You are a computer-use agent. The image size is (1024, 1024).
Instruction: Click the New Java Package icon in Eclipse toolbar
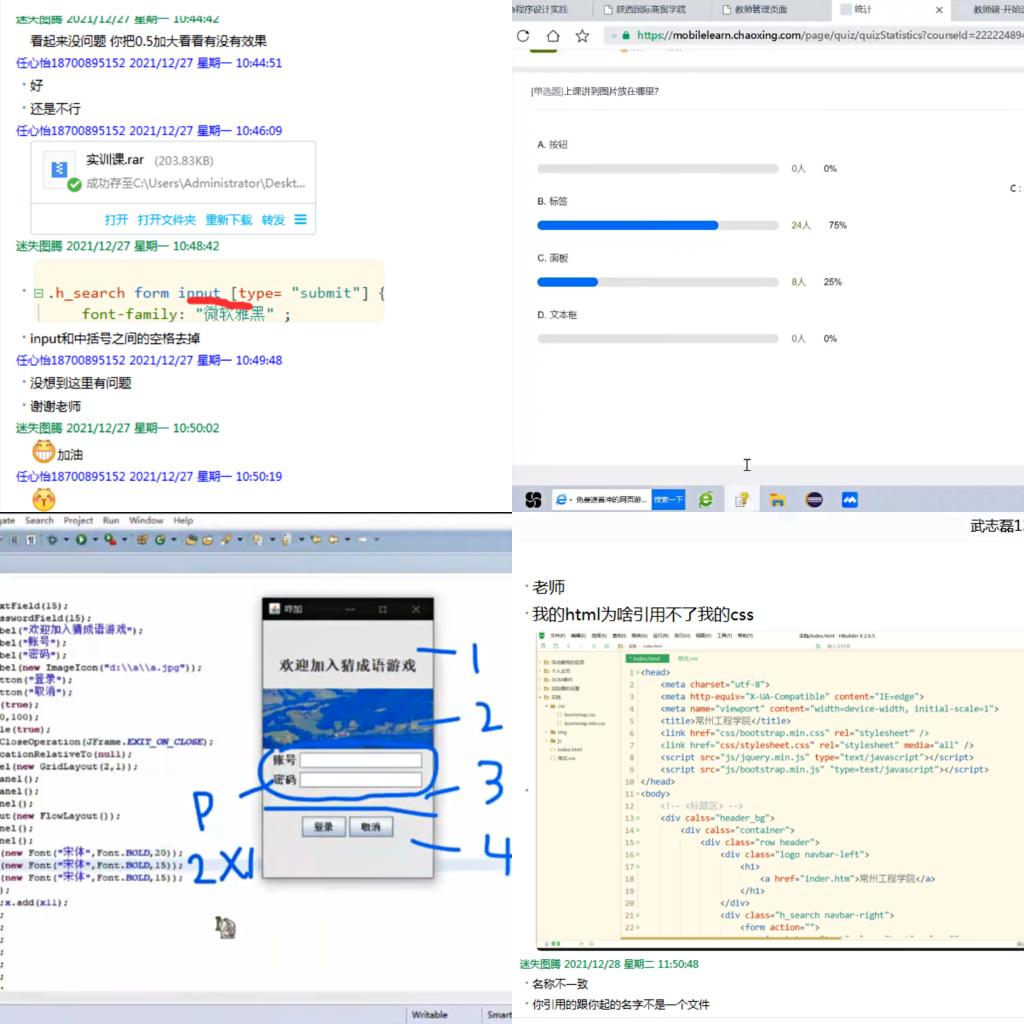tap(142, 539)
